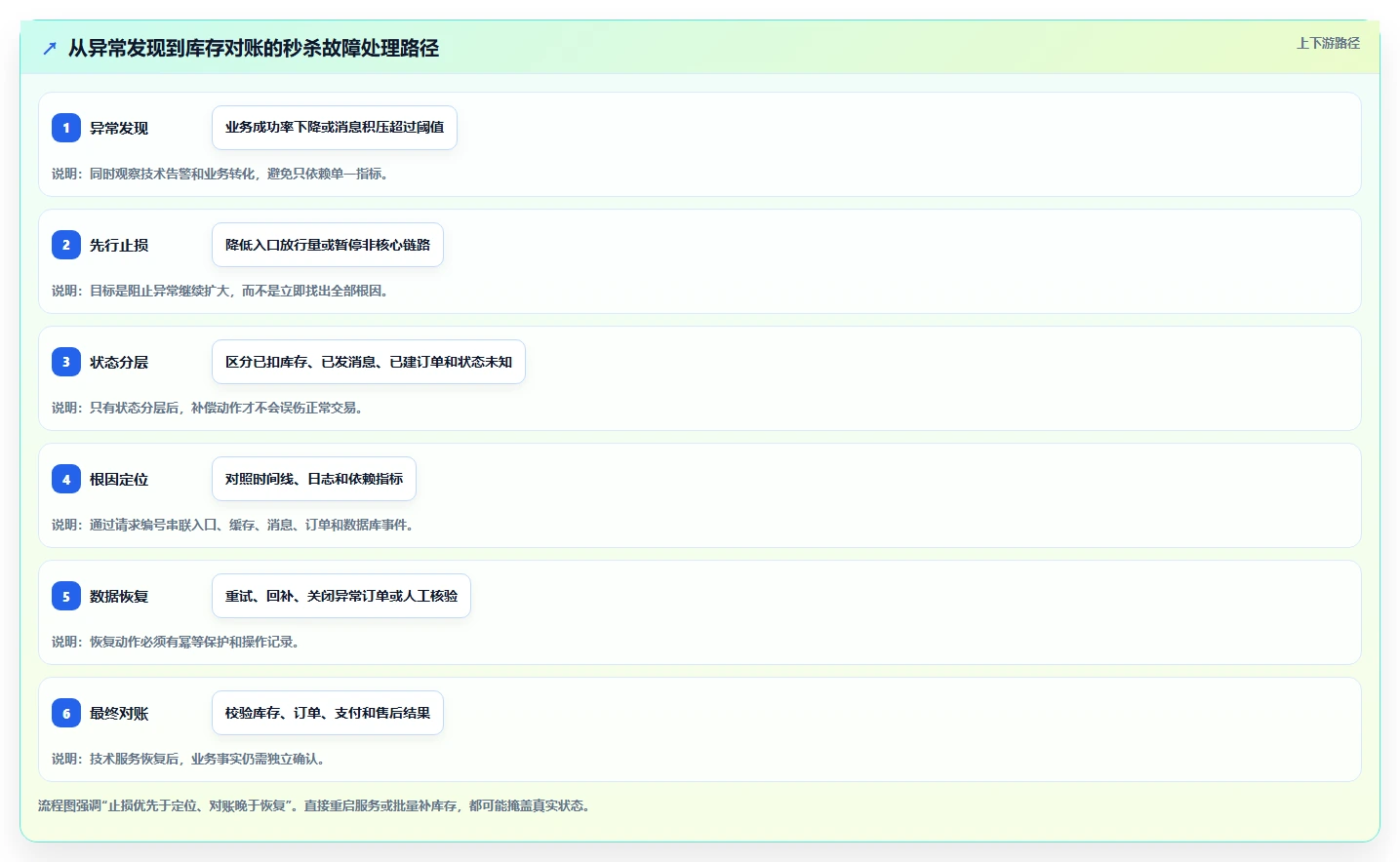Screen dimensions: 1400x862
Task: Click the 校验库存、订单、支付和售后结果 box
Action: (328, 713)
